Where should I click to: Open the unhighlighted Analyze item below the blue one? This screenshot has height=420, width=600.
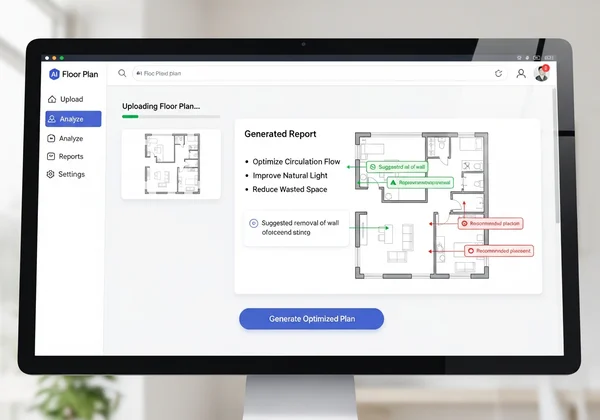(x=65, y=138)
